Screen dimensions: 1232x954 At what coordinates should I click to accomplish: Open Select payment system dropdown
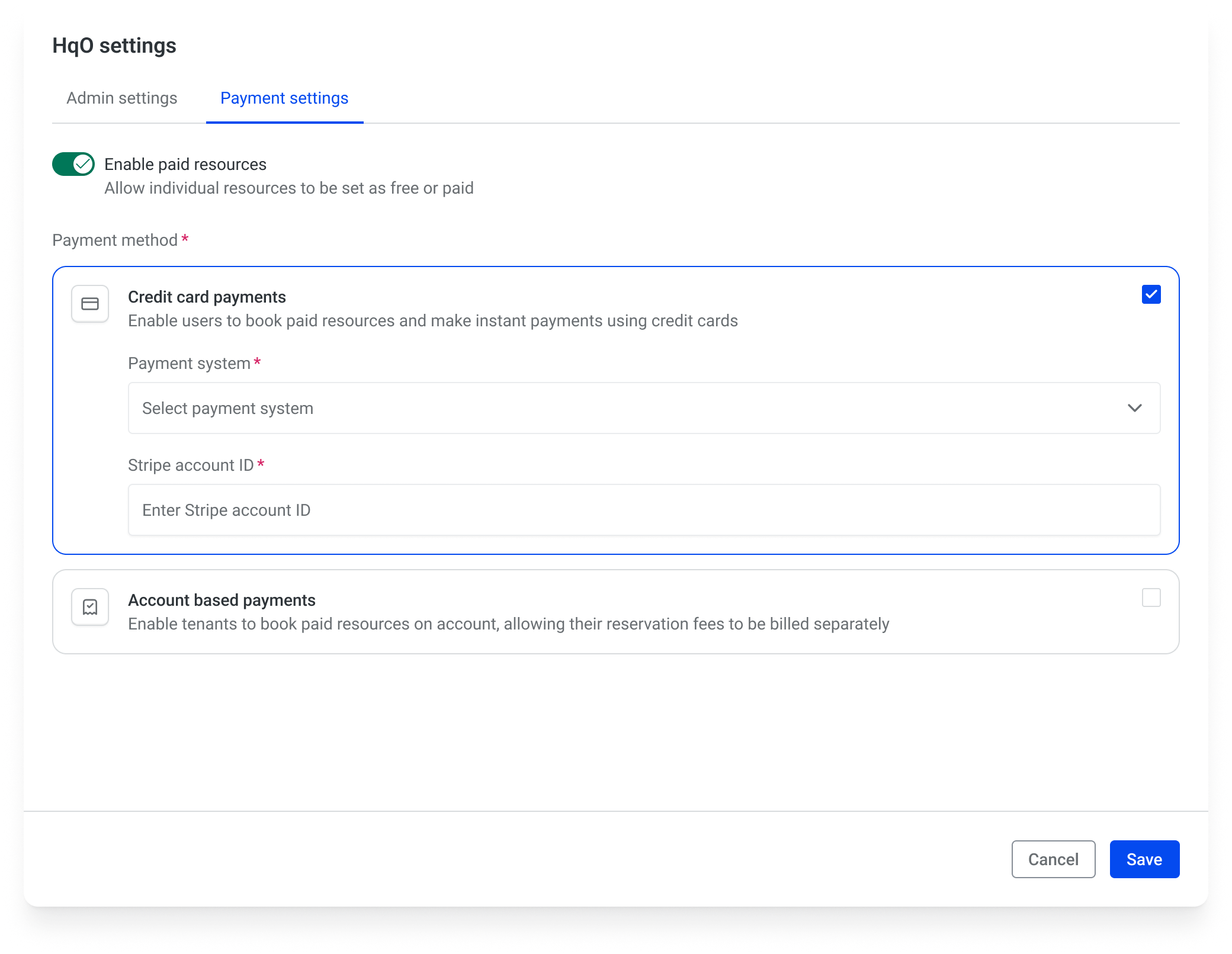pyautogui.click(x=643, y=408)
